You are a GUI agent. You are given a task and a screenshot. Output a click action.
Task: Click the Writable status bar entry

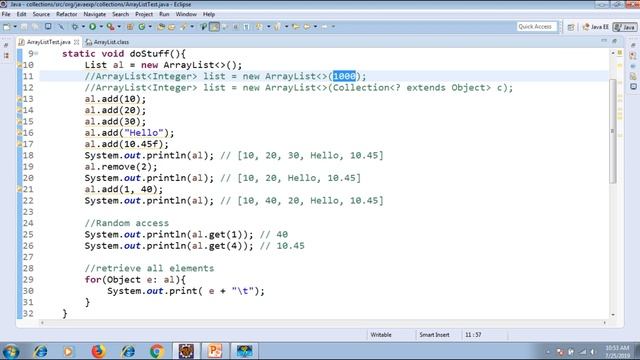pos(381,335)
